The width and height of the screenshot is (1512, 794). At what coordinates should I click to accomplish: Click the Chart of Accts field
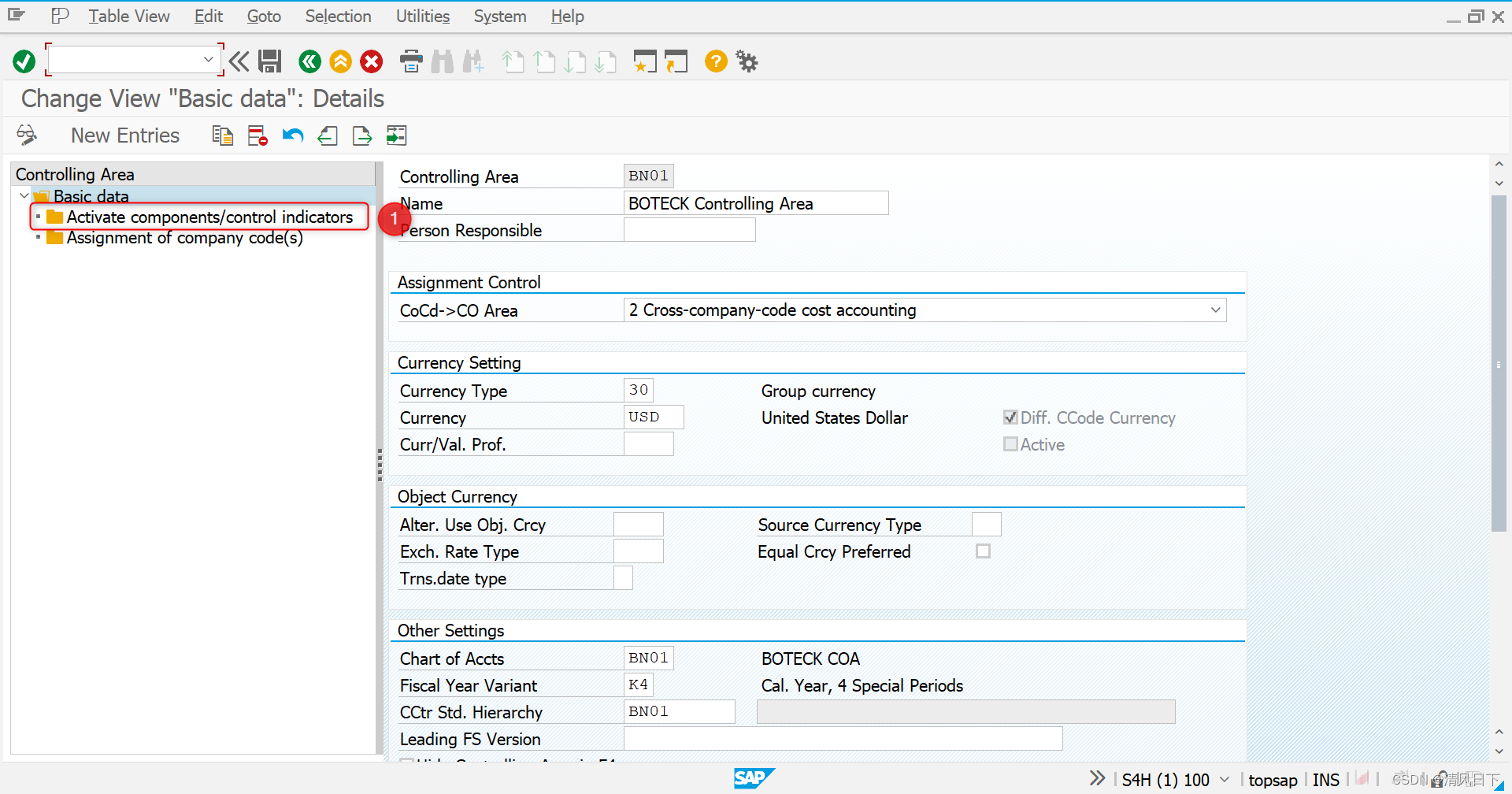pyautogui.click(x=648, y=659)
